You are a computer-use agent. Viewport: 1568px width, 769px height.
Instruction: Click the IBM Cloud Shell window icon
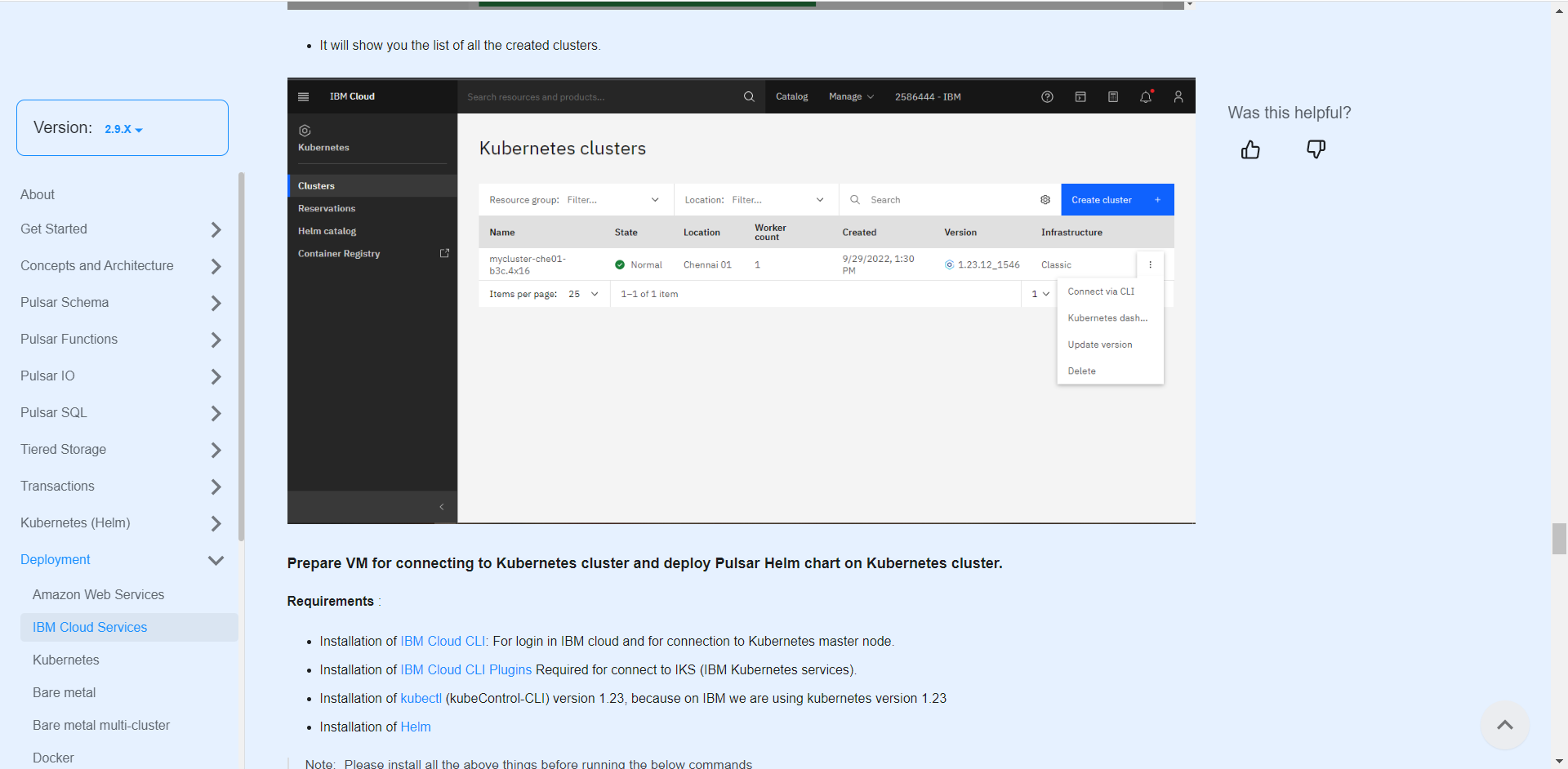point(1080,96)
